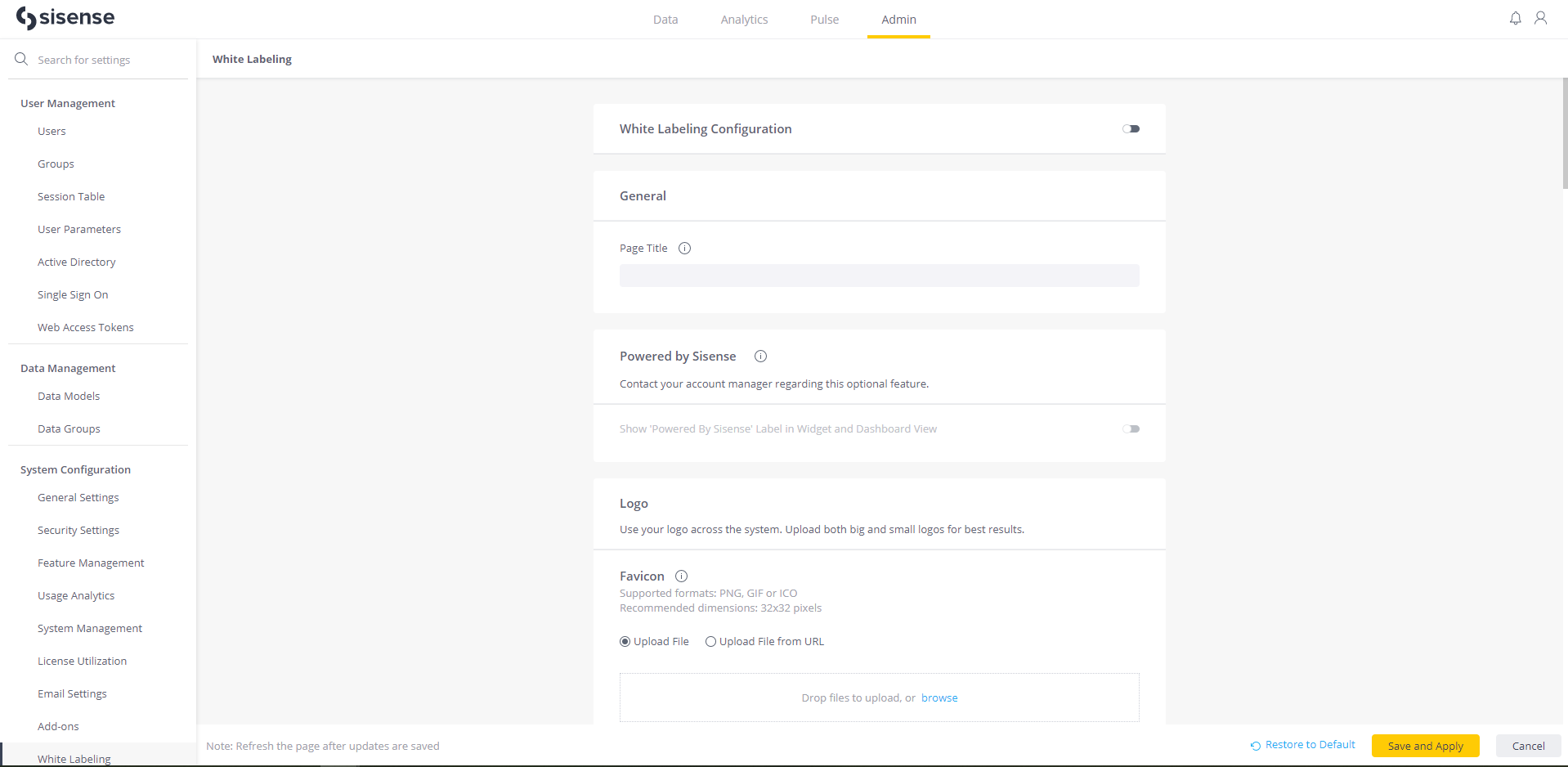
Task: Open the notifications bell
Action: pyautogui.click(x=1515, y=18)
